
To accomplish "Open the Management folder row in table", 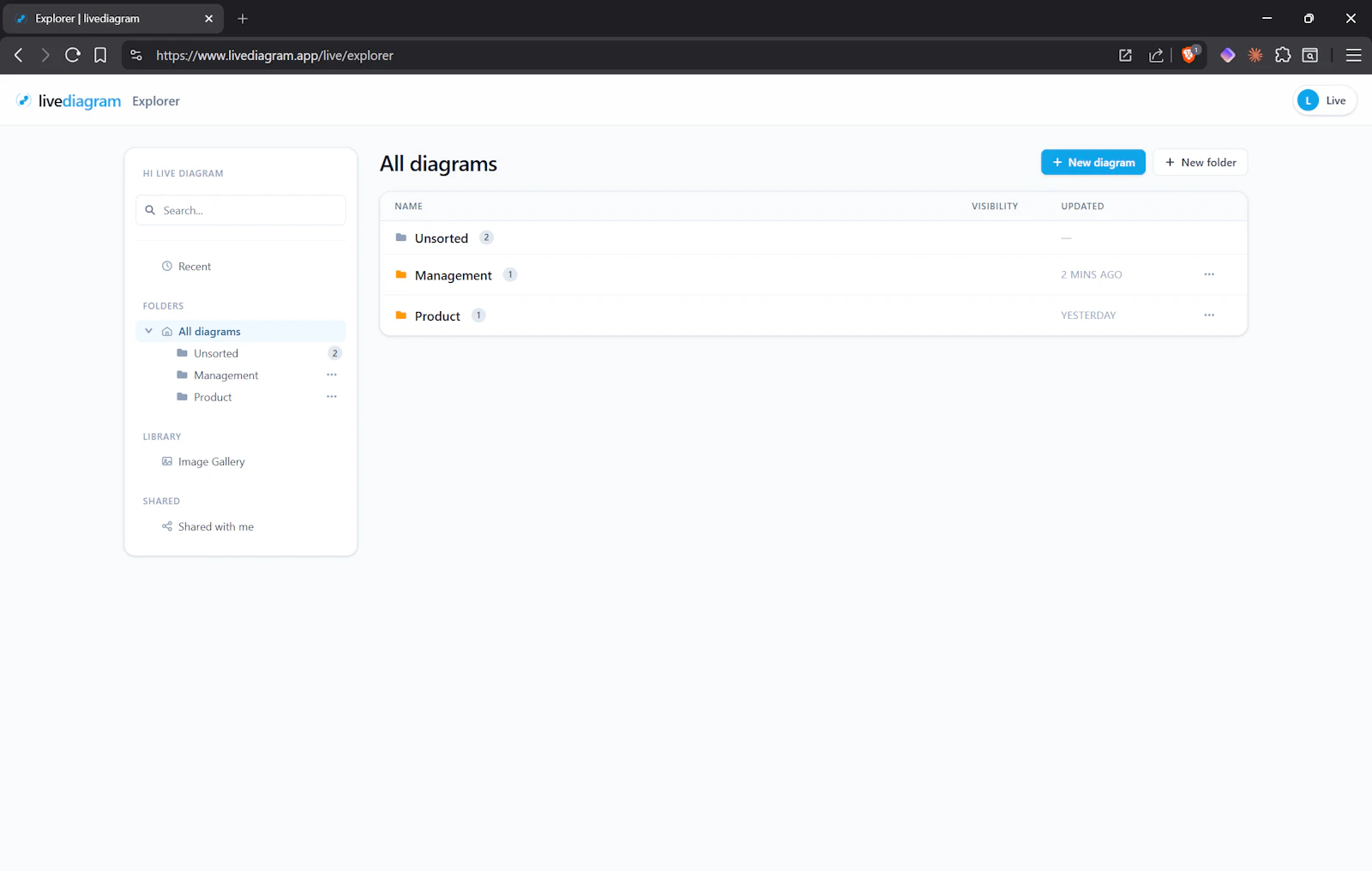I will (x=813, y=274).
